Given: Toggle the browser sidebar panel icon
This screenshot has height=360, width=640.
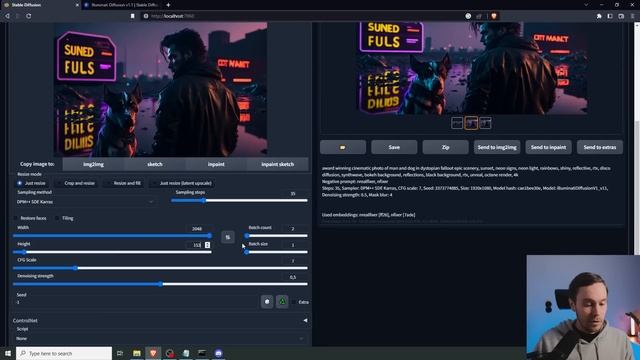Looking at the screenshot, I should pyautogui.click(x=610, y=16).
